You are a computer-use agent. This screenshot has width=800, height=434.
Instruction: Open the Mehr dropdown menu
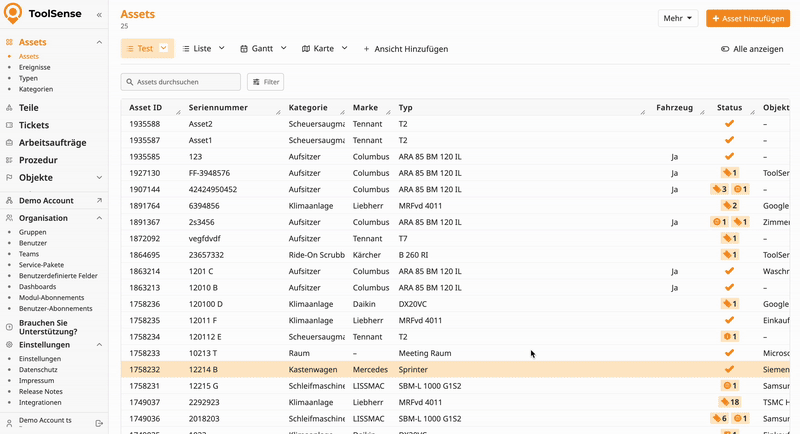tap(677, 19)
